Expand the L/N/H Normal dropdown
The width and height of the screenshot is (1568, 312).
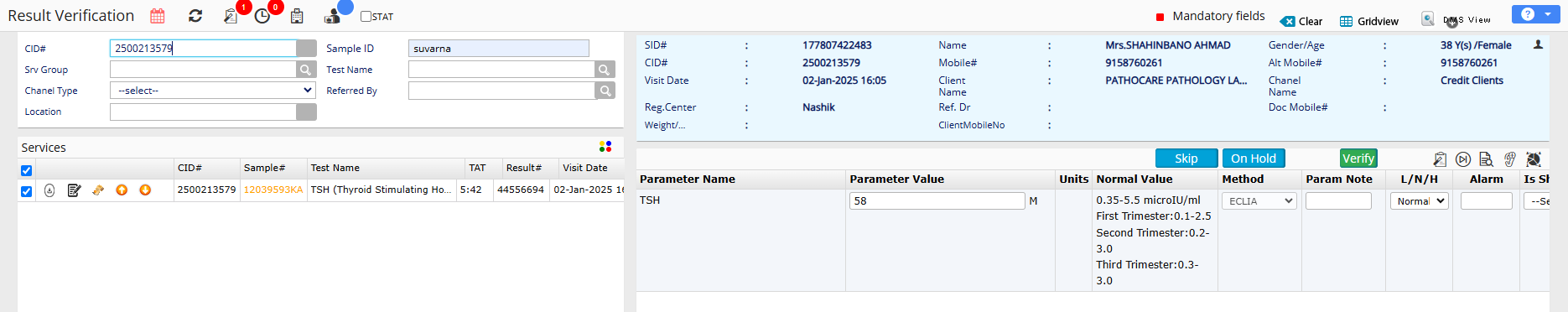tap(1420, 201)
